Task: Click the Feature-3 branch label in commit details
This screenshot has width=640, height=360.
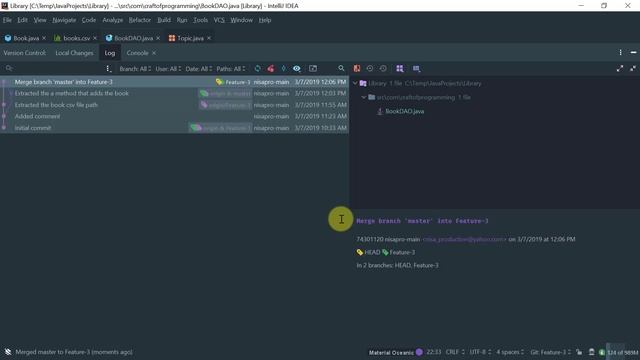Action: (402, 252)
